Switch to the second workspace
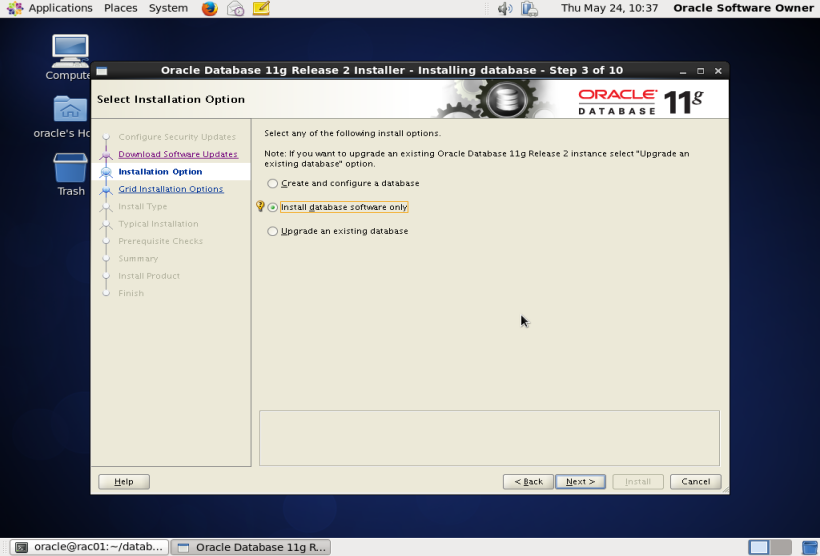Screen dimensions: 820x556 (x=781, y=547)
